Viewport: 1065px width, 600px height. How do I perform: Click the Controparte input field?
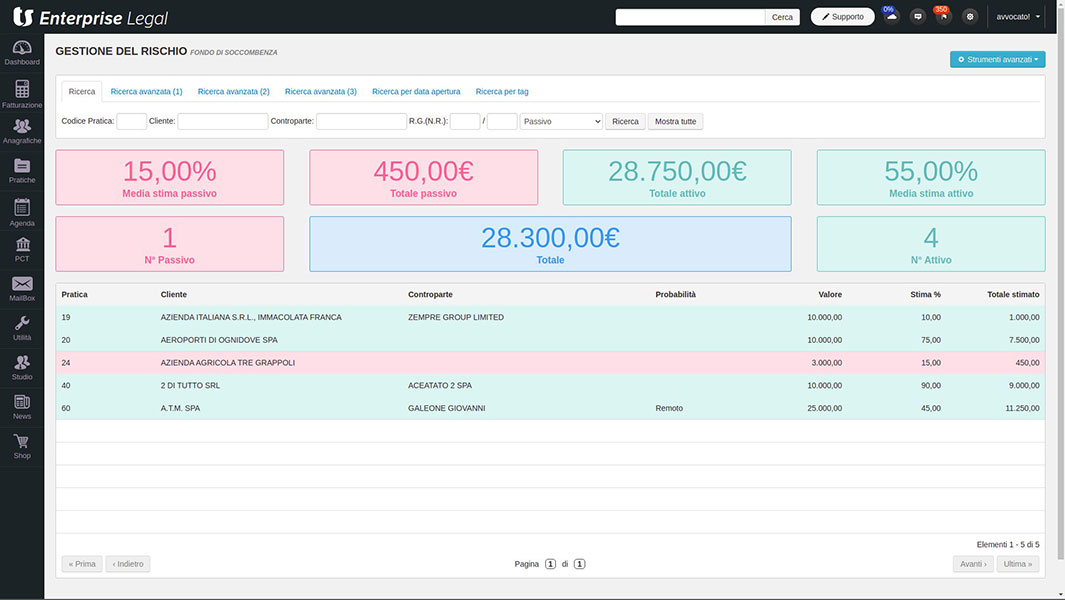[x=361, y=122]
